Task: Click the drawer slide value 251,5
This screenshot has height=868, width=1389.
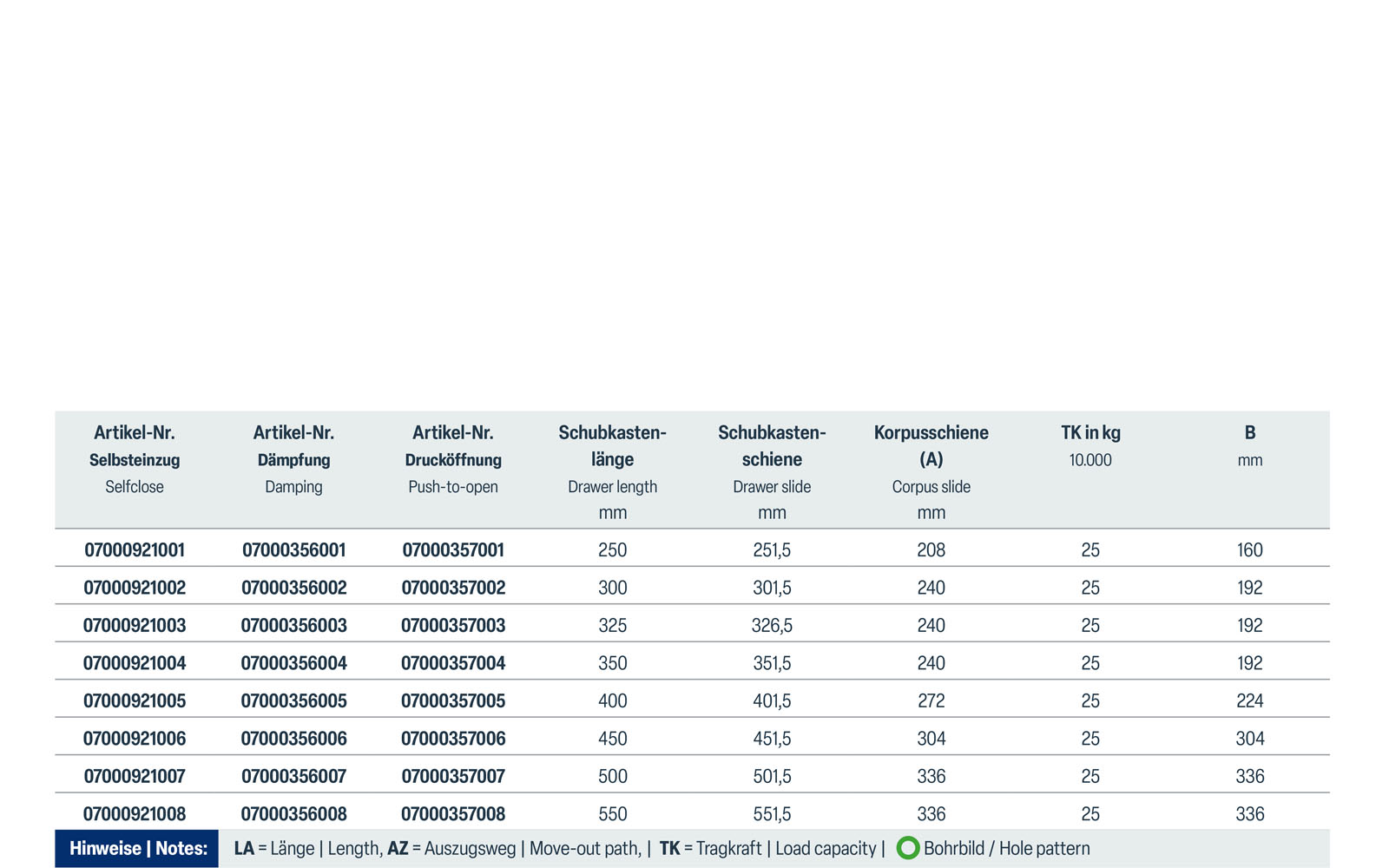Action: [x=772, y=549]
